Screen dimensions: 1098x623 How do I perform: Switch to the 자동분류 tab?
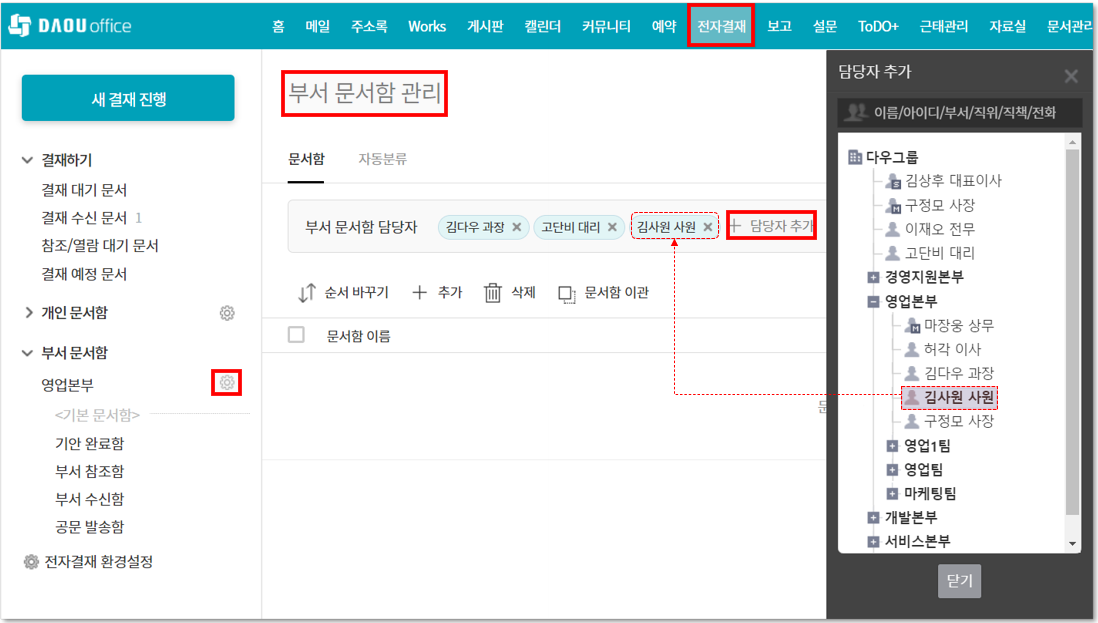click(x=382, y=159)
